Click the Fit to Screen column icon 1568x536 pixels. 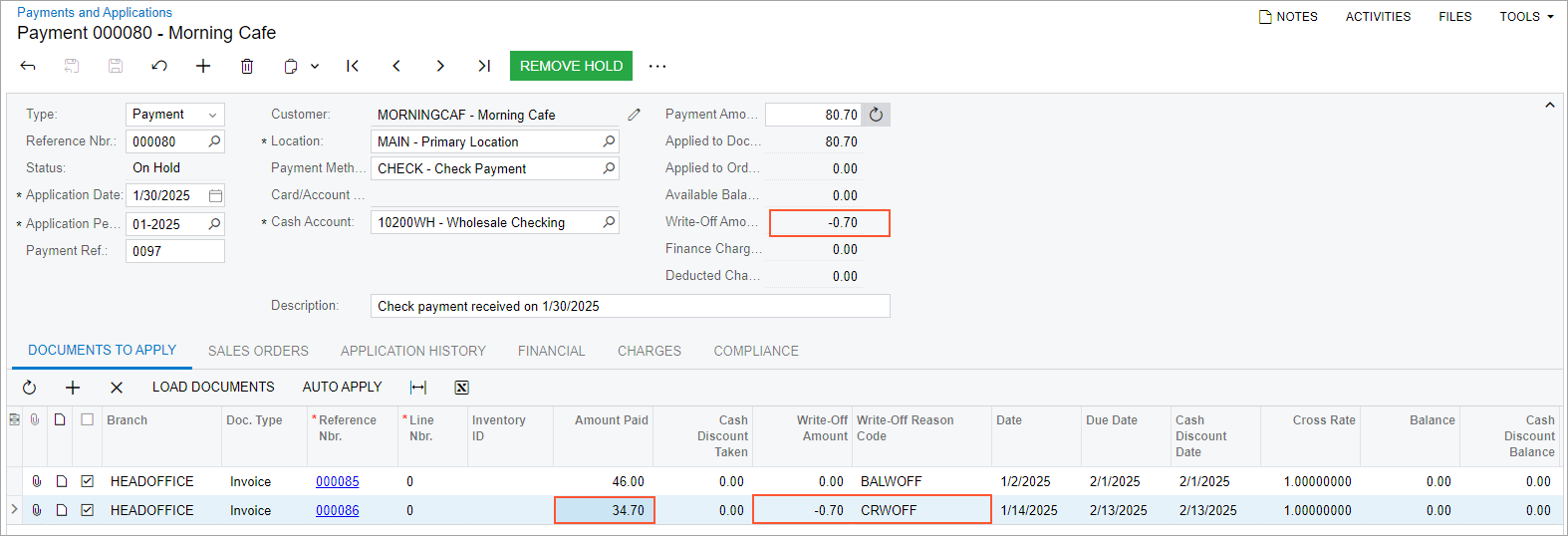point(418,388)
